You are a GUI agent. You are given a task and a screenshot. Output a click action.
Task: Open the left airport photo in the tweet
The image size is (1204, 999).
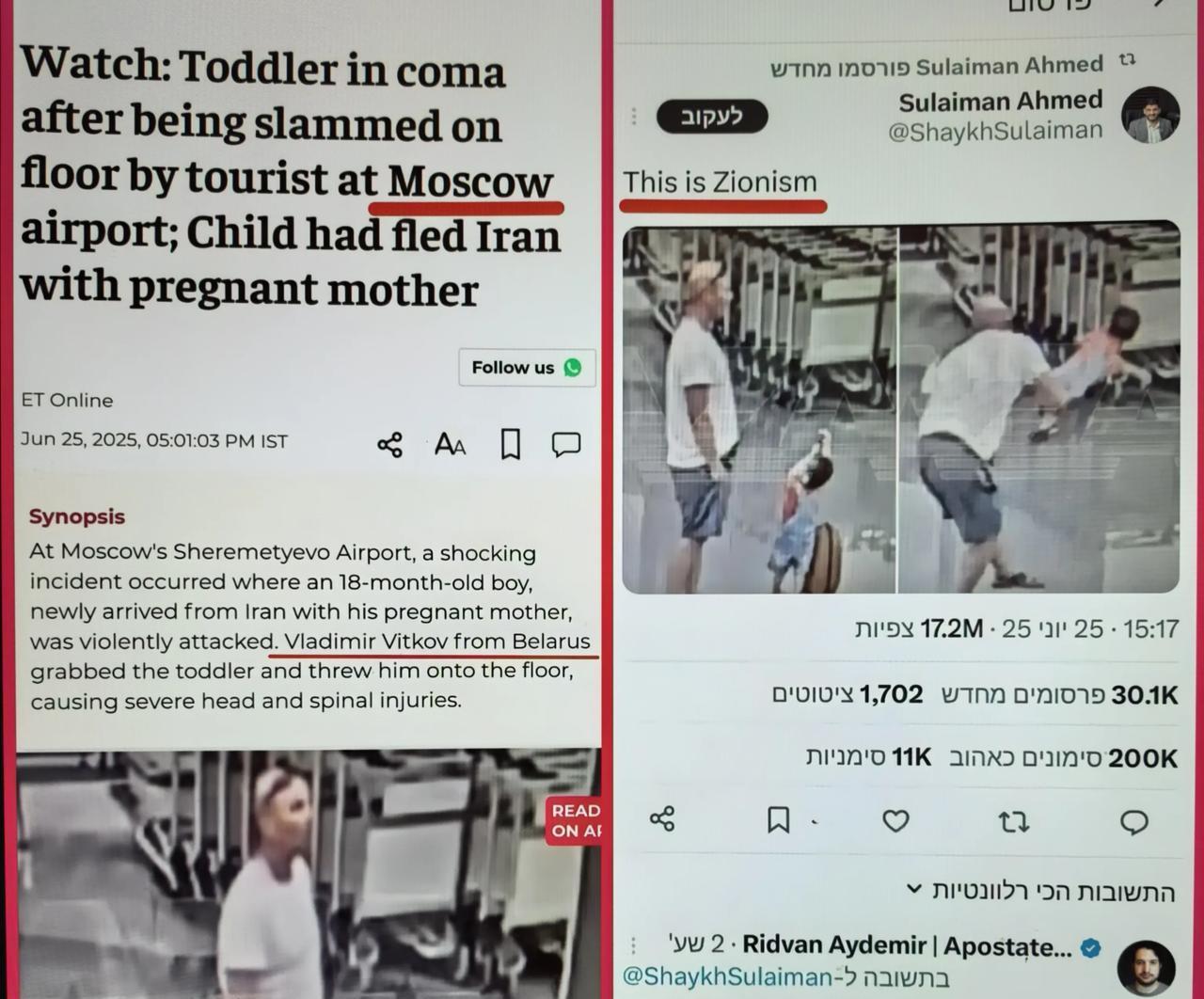(x=759, y=410)
